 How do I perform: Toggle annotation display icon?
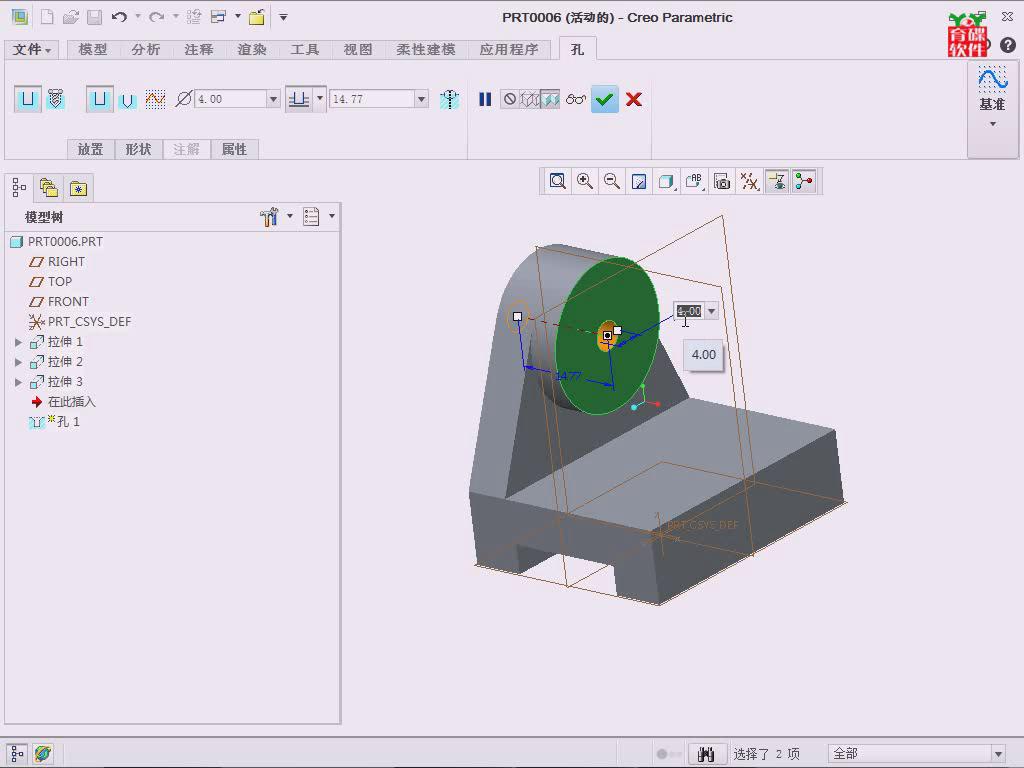[x=777, y=182]
